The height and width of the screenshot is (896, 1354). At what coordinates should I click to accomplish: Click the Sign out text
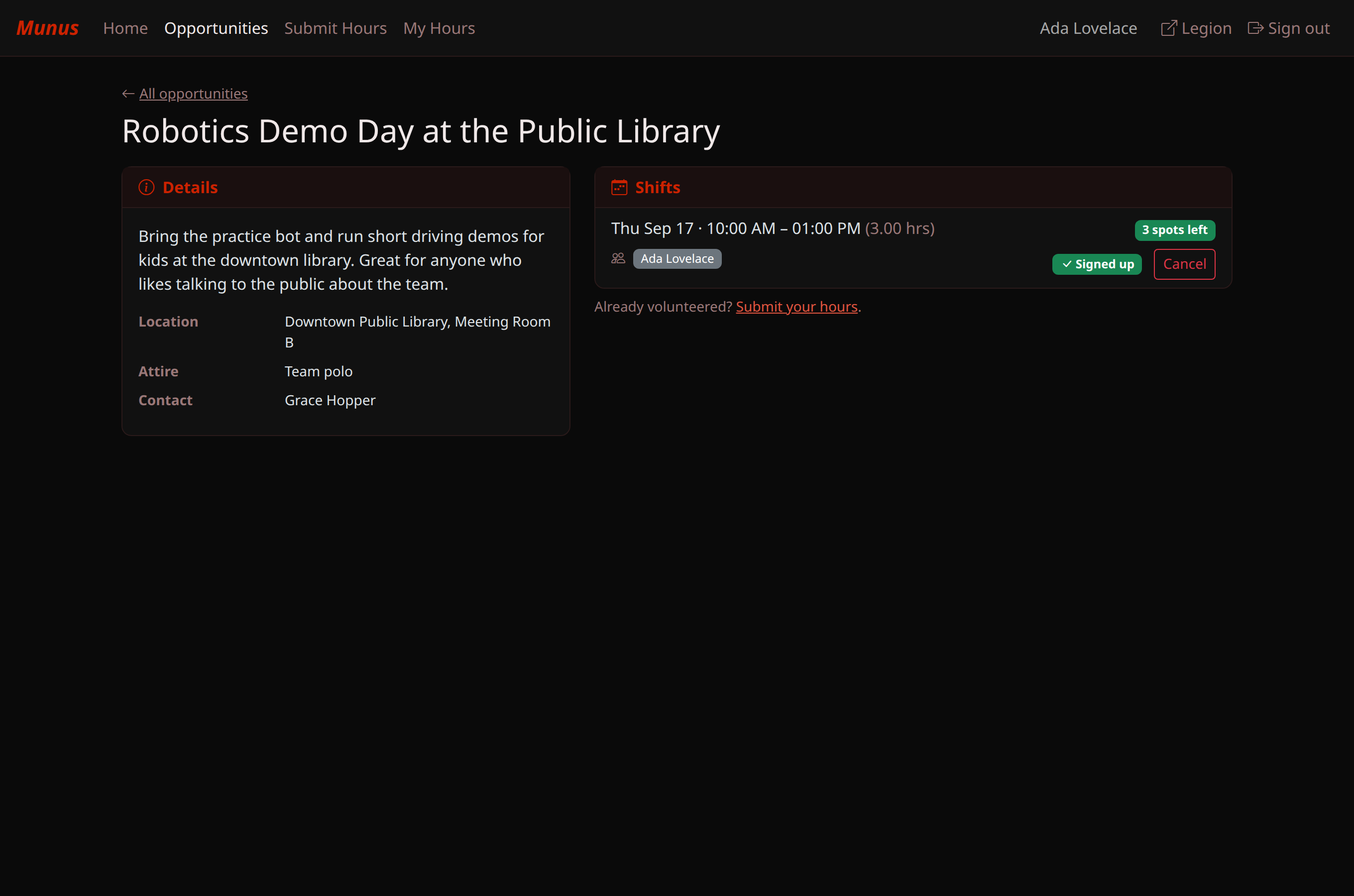click(1299, 28)
